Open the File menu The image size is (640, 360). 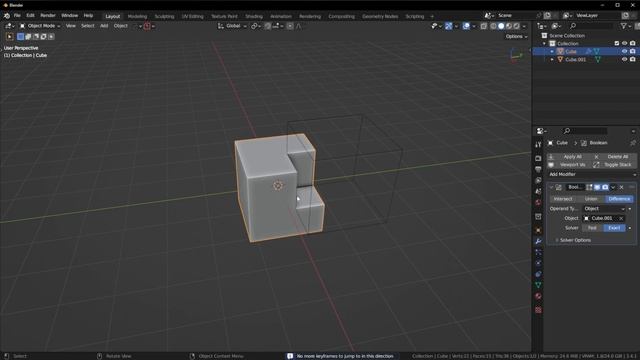(17, 16)
